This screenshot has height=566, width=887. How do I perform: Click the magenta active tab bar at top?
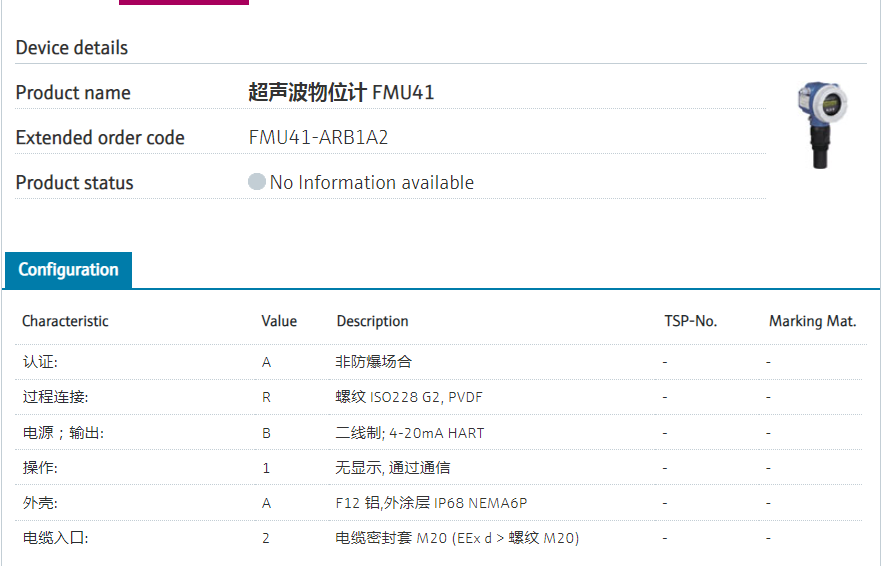[x=184, y=2]
